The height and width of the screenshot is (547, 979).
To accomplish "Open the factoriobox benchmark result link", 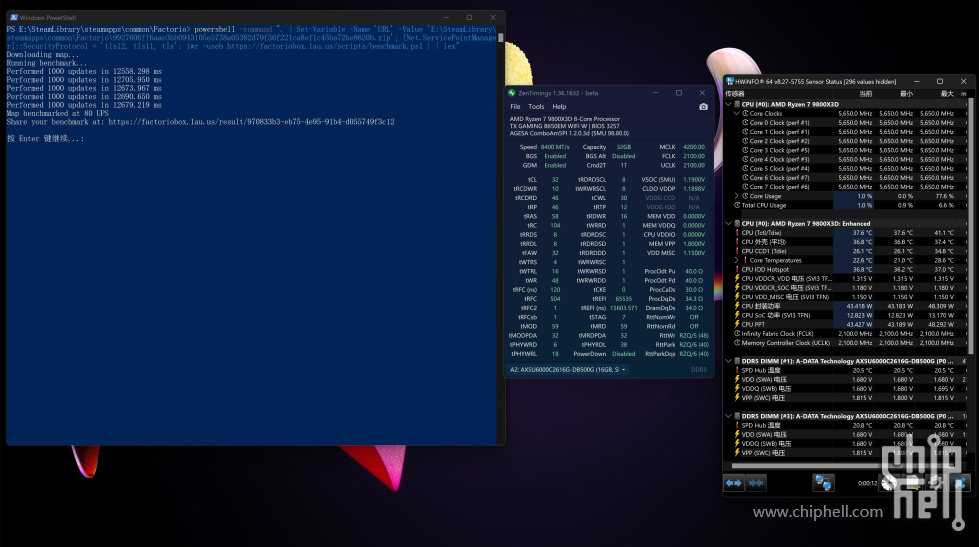I will click(251, 122).
